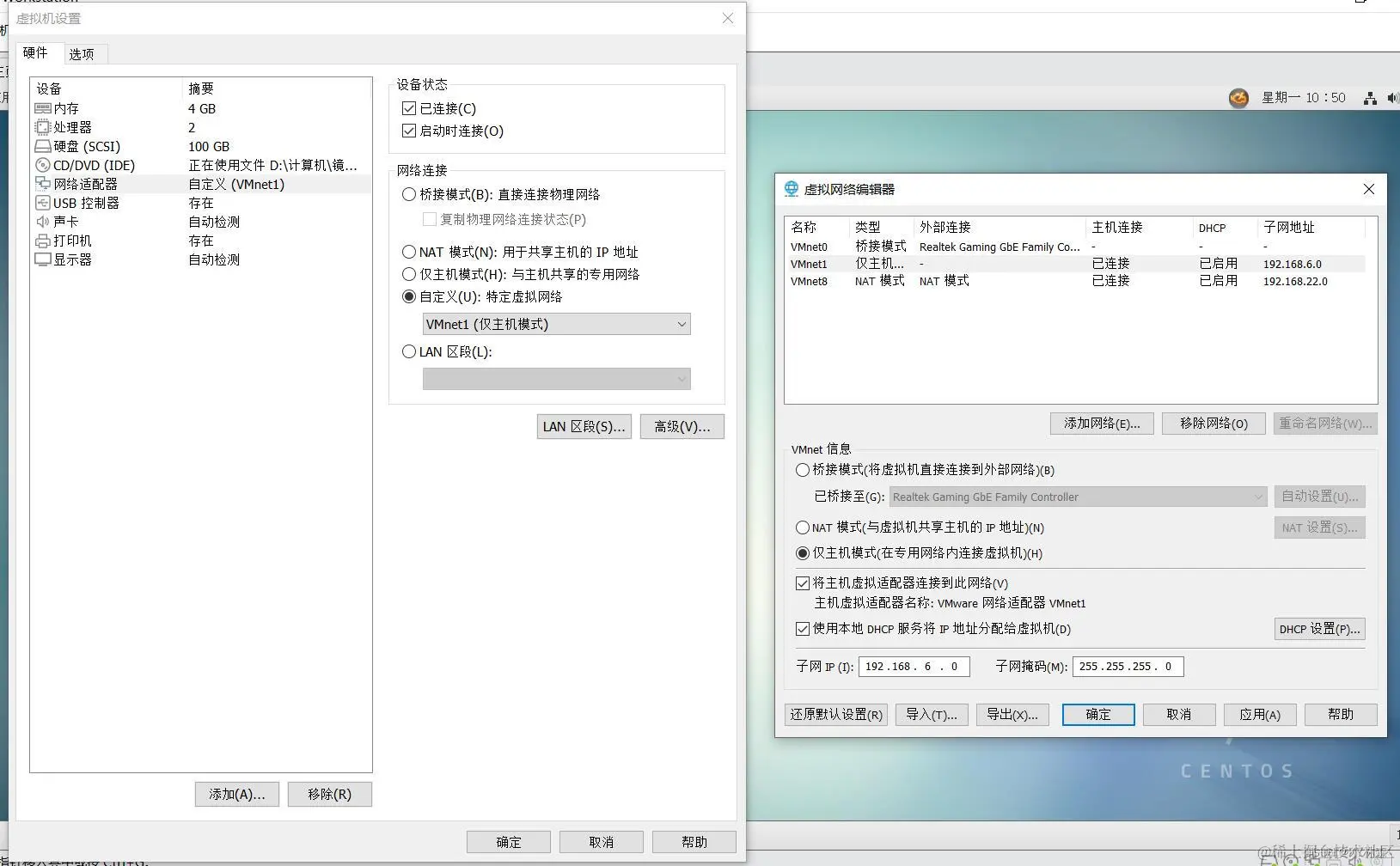1400x866 pixels.
Task: Toggle 使用本地 DHCP 服务 checkbox
Action: (x=803, y=629)
